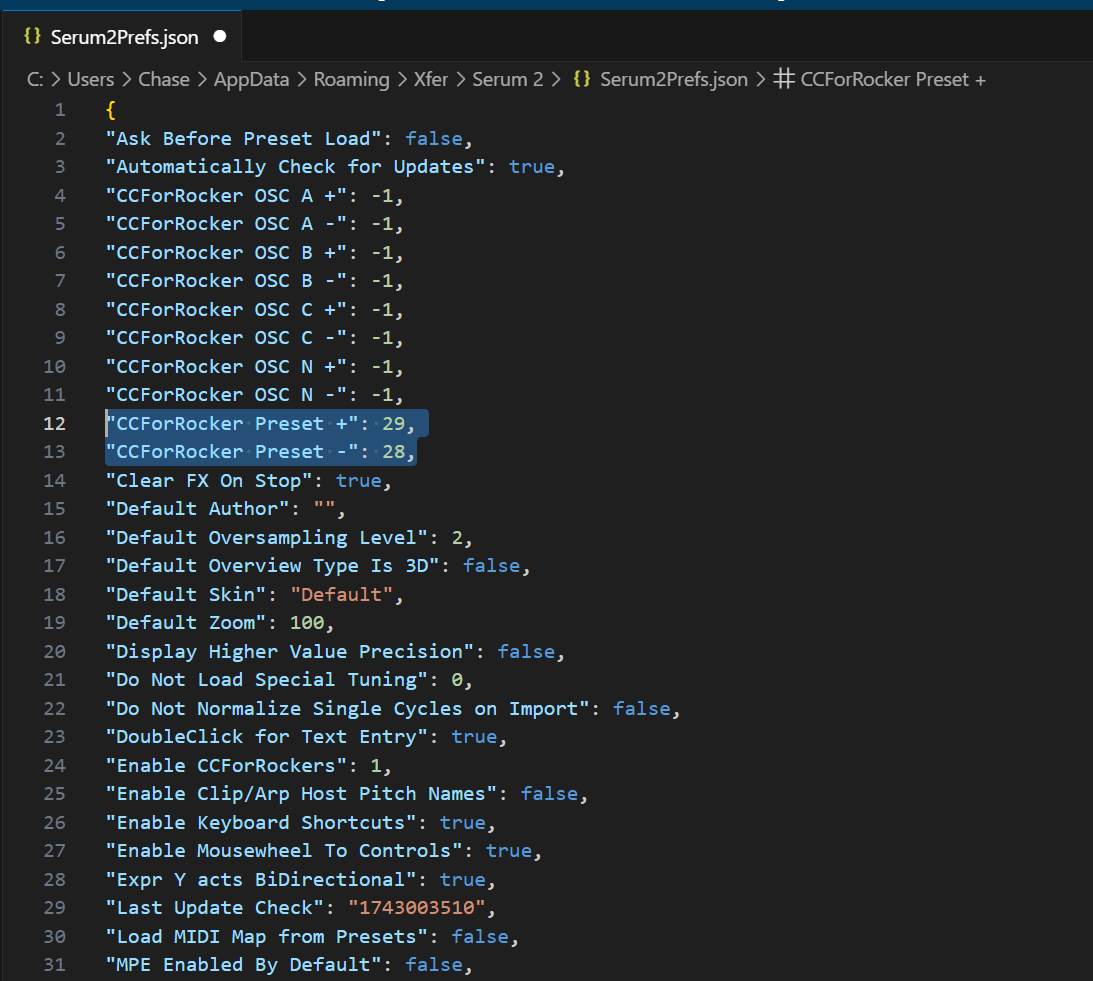Screen dimensions: 1093x981
Task: Click the "Enable Keyboard Shortcuts" key
Action: pyautogui.click(x=261, y=823)
